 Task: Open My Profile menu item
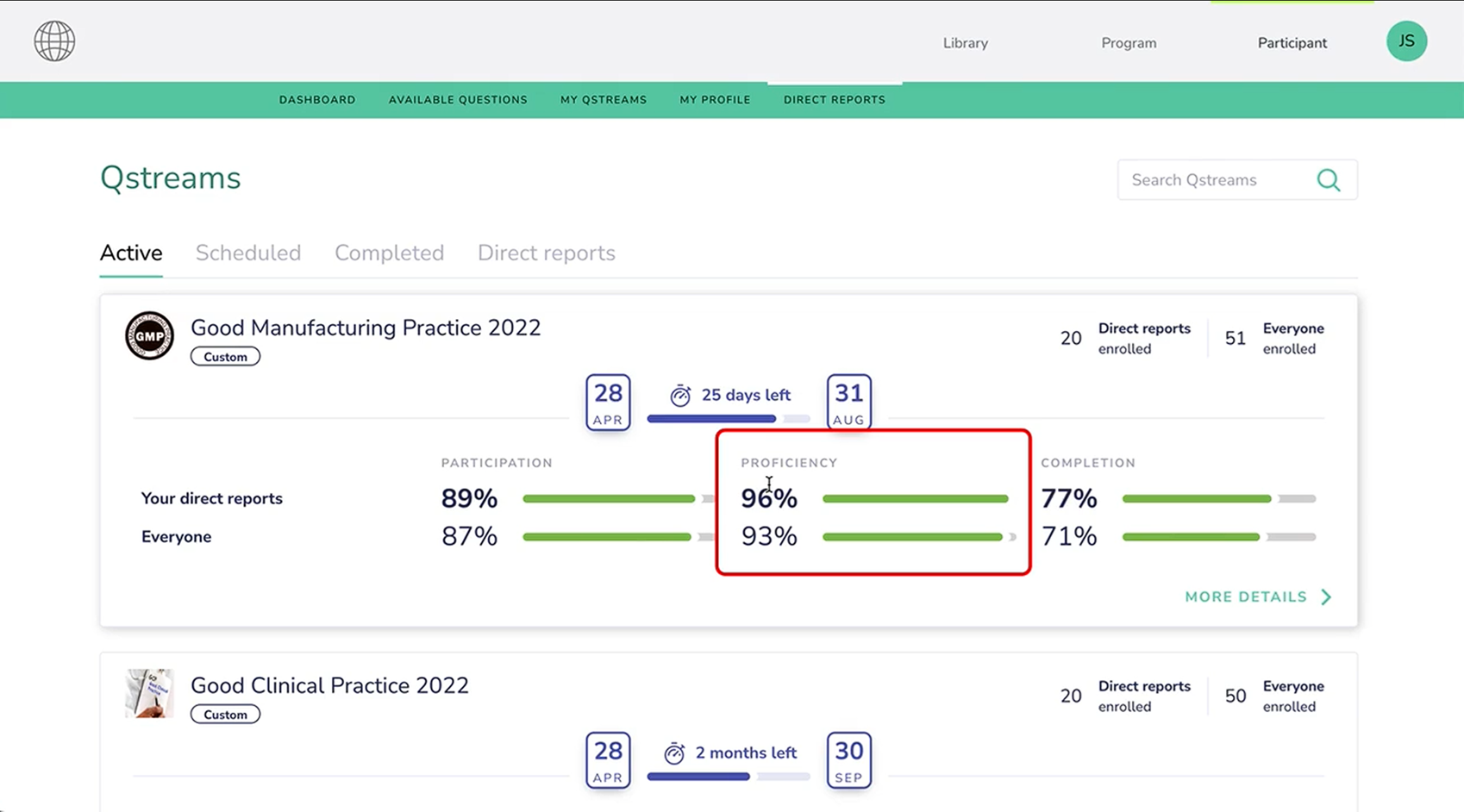point(715,100)
